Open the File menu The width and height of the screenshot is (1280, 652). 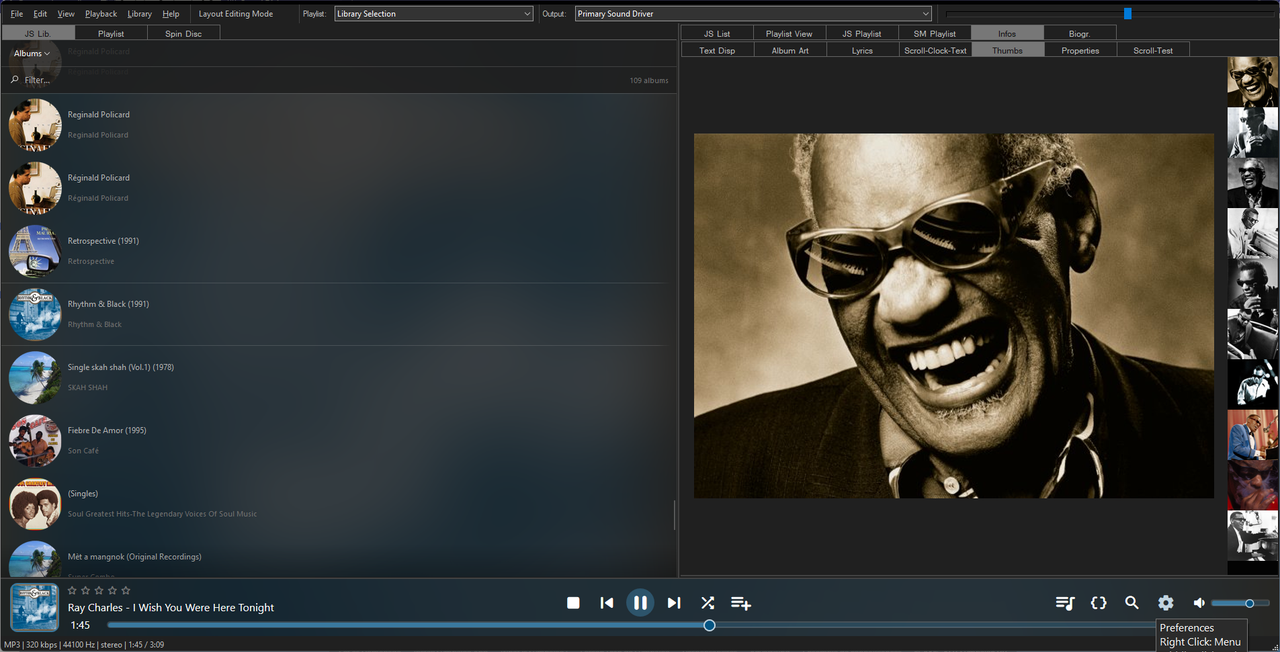tap(17, 14)
